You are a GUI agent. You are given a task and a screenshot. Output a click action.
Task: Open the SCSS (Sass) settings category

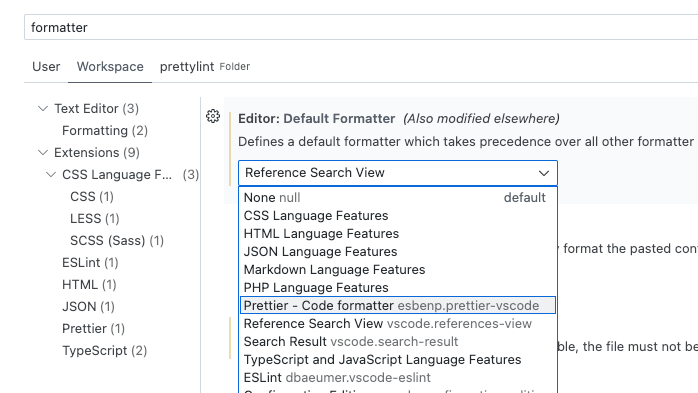117,241
